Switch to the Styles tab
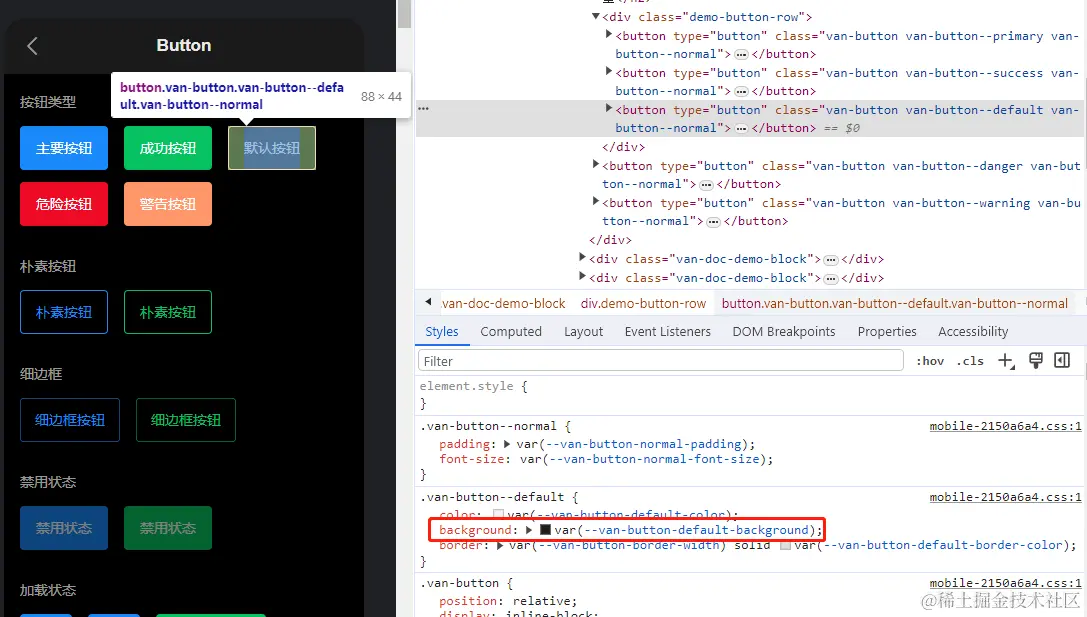1087x617 pixels. pos(442,331)
